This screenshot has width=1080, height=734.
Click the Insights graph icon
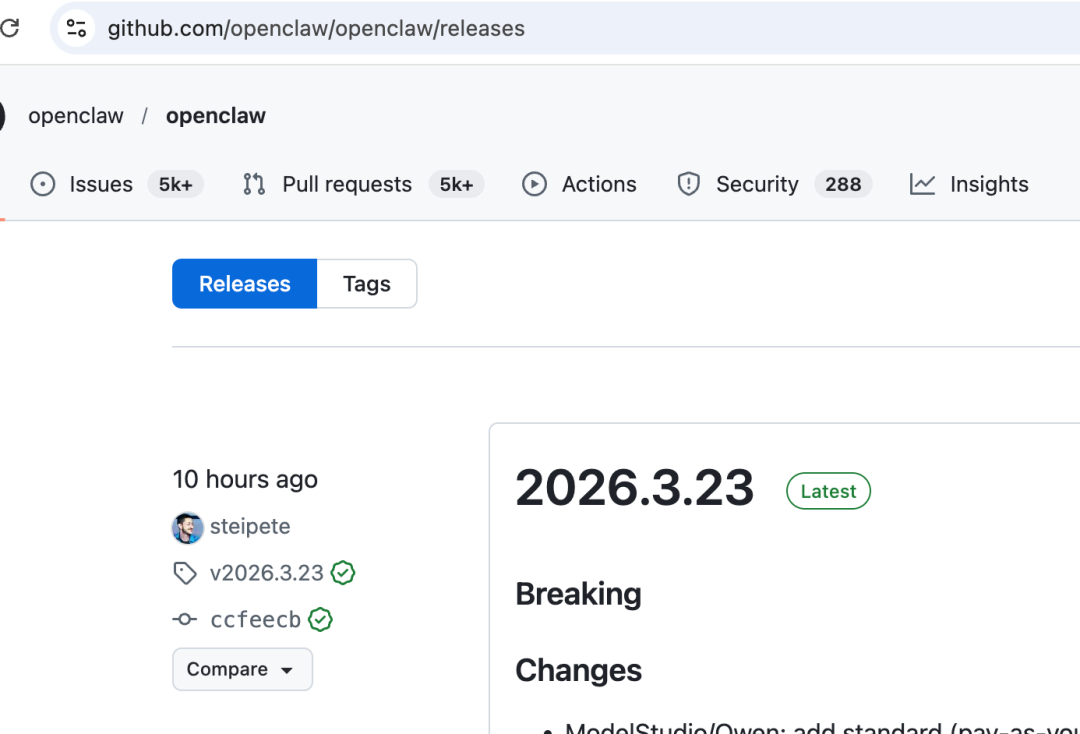tap(922, 185)
